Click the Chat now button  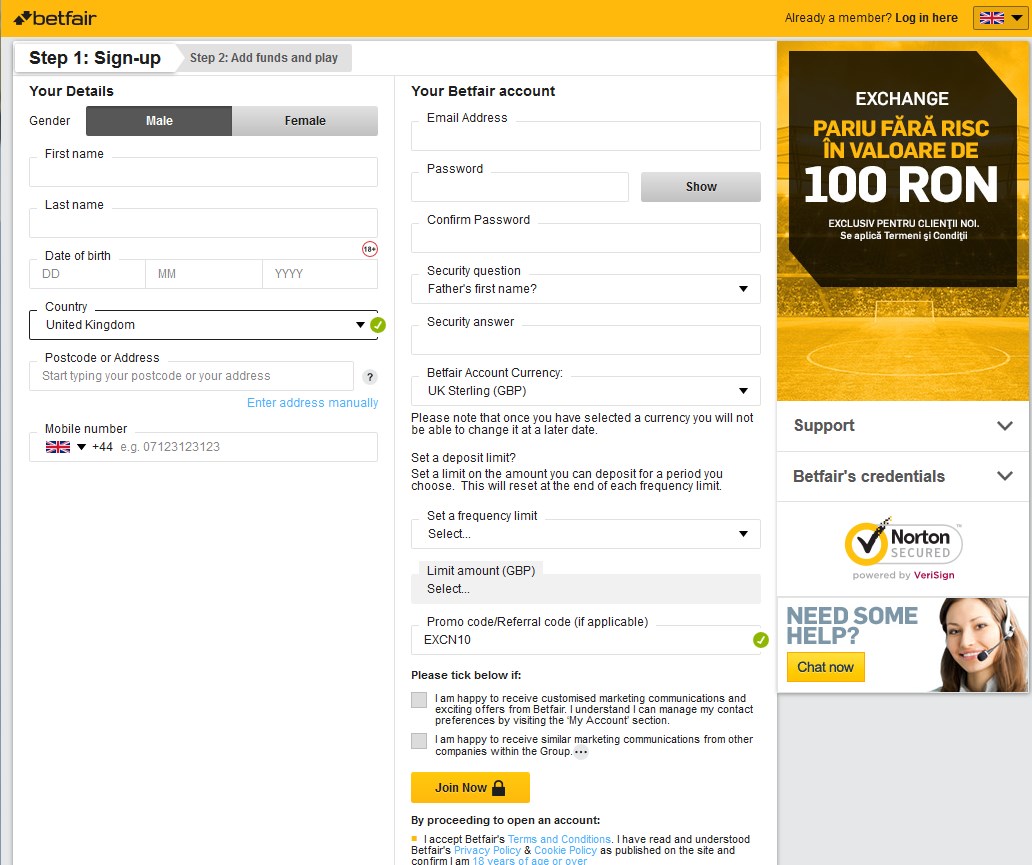(x=825, y=668)
